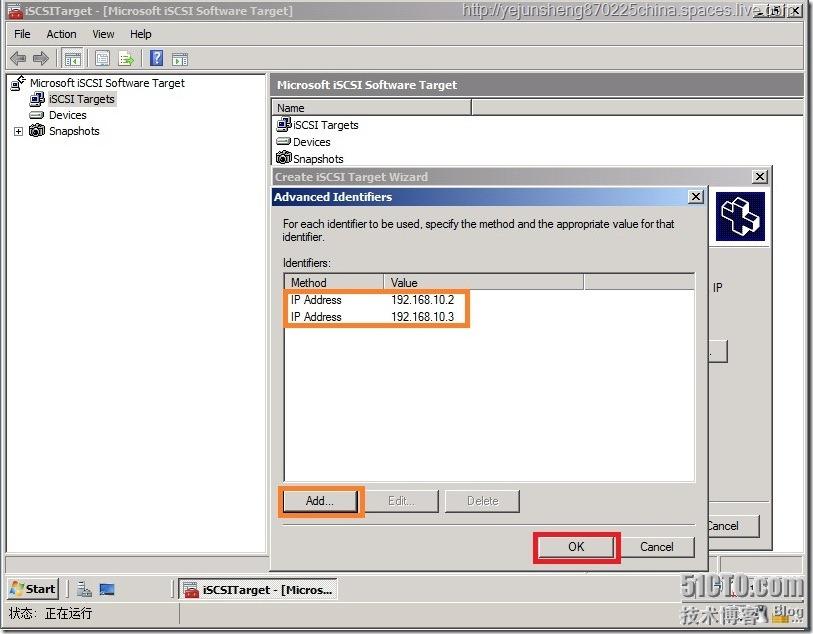Open the File menu

click(22, 34)
